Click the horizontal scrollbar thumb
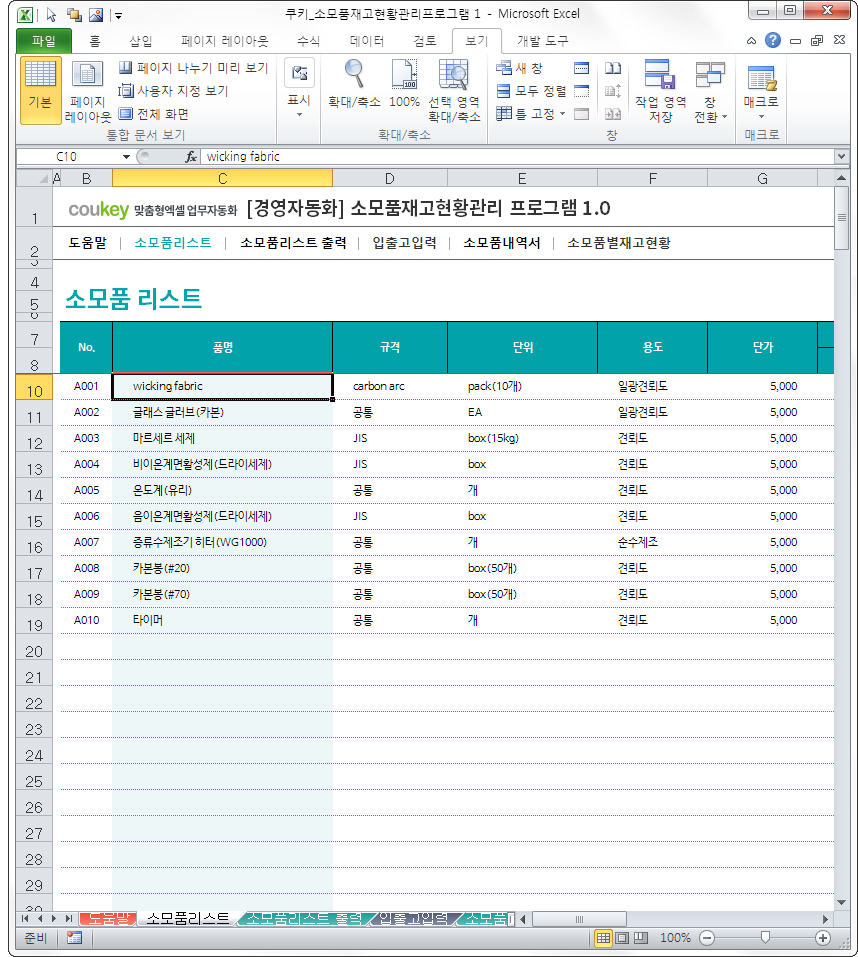 coord(579,919)
